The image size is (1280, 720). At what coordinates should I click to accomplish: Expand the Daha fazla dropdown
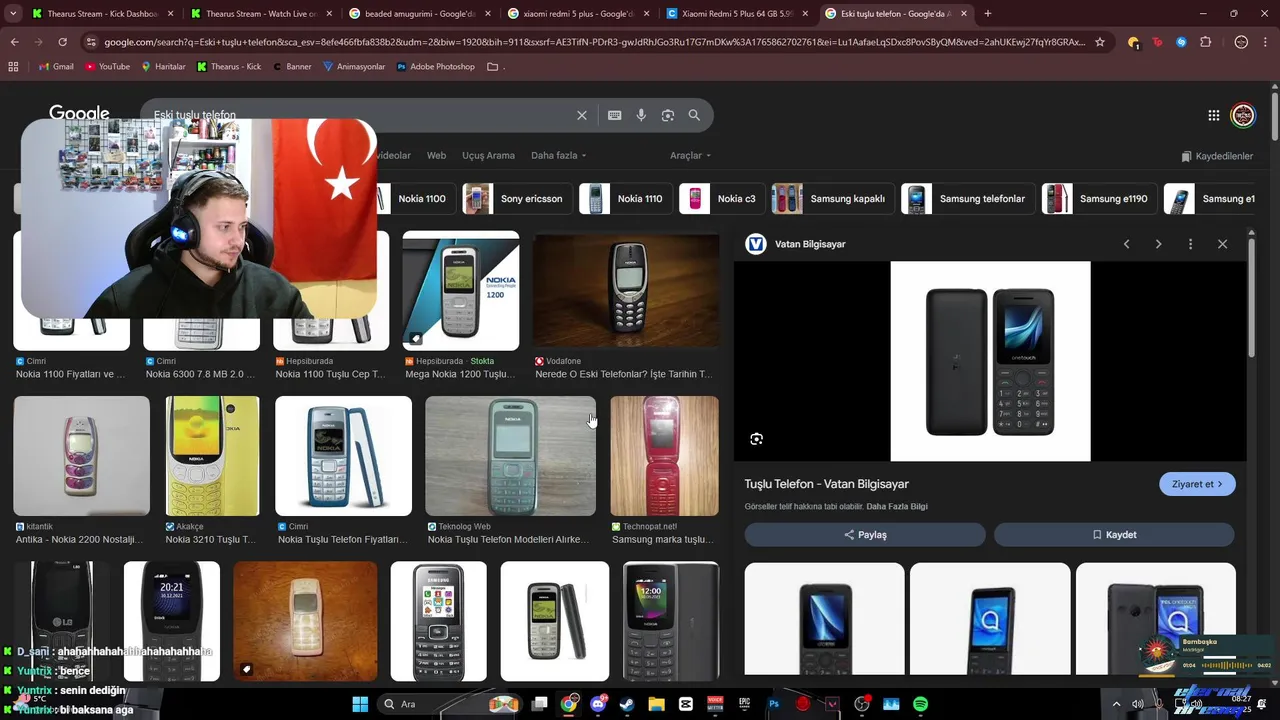click(x=558, y=156)
